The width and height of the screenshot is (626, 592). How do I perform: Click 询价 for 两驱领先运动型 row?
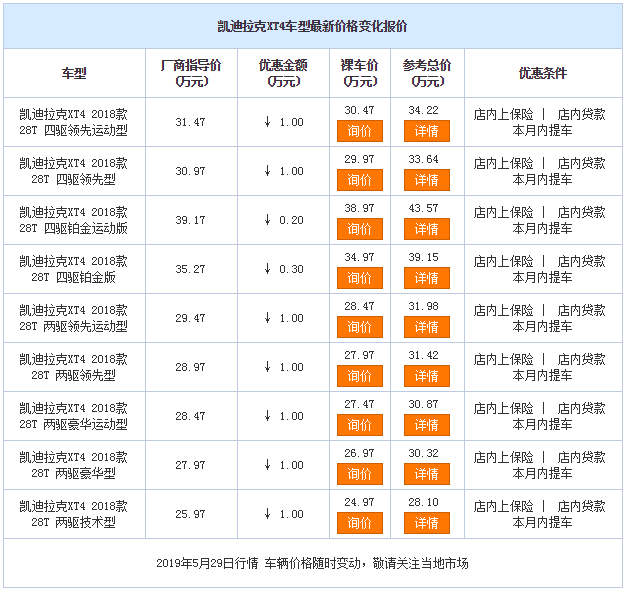click(x=359, y=327)
